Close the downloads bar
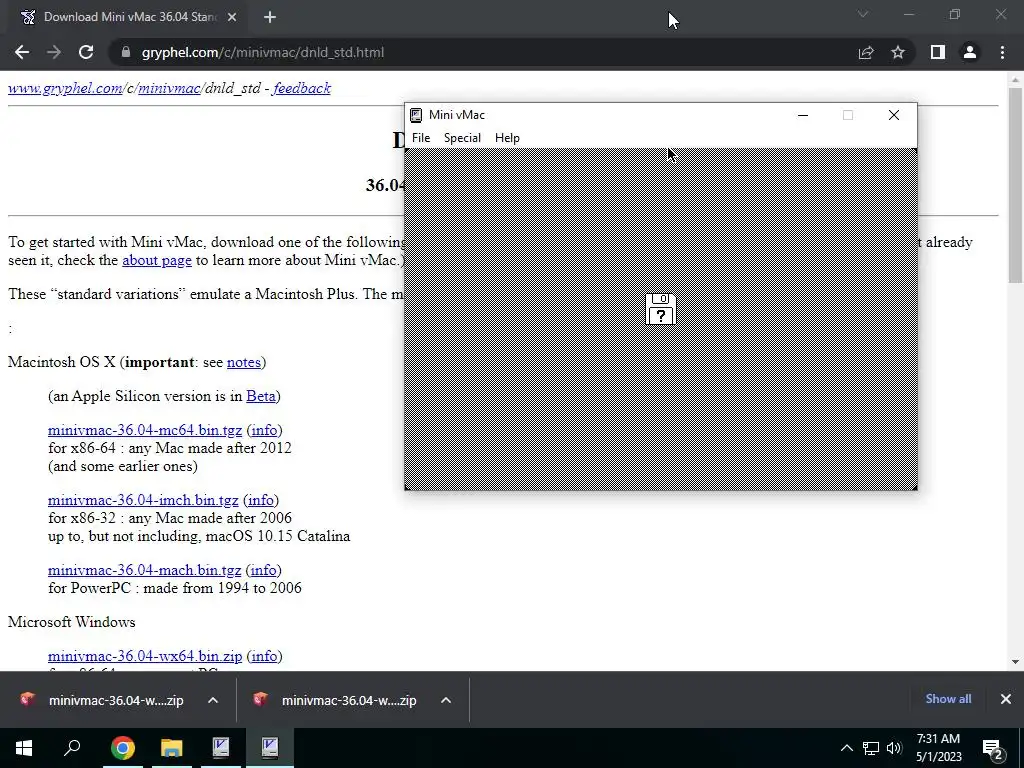This screenshot has height=768, width=1024. pyautogui.click(x=1006, y=699)
